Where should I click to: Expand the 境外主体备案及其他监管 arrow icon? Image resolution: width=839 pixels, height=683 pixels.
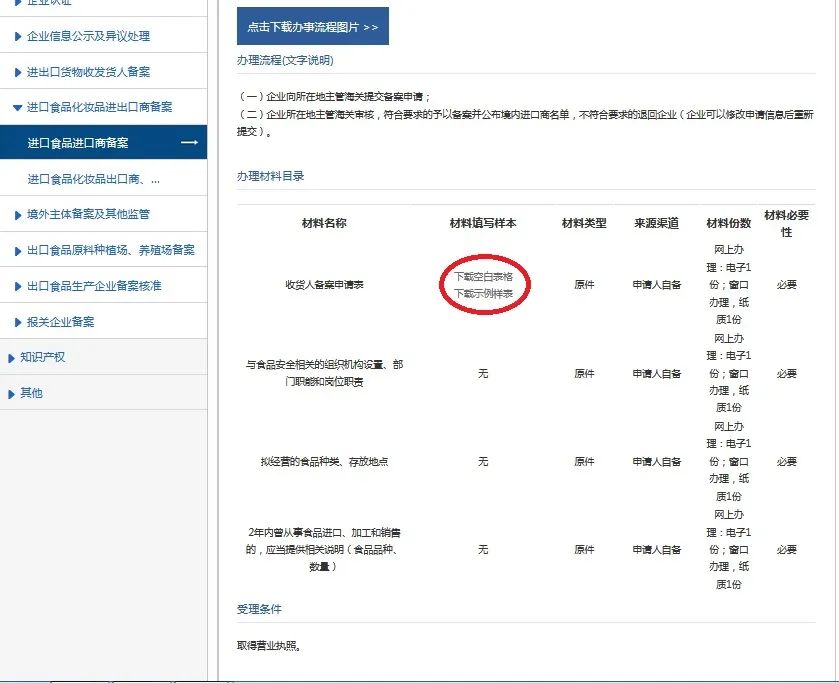click(x=18, y=215)
